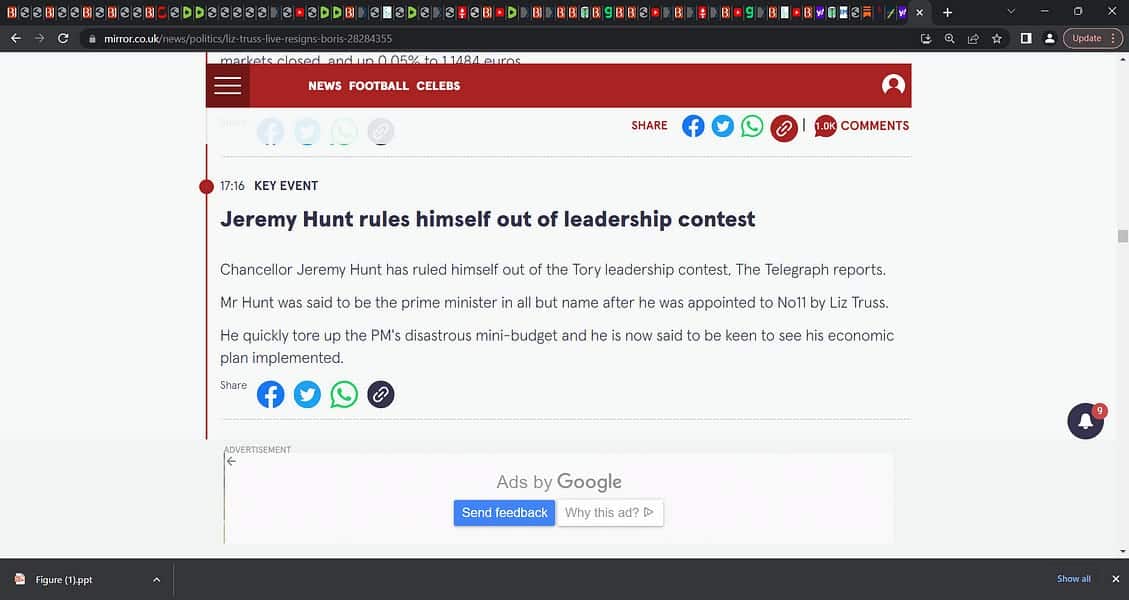
Task: Open the user profile icon in header
Action: [x=893, y=85]
